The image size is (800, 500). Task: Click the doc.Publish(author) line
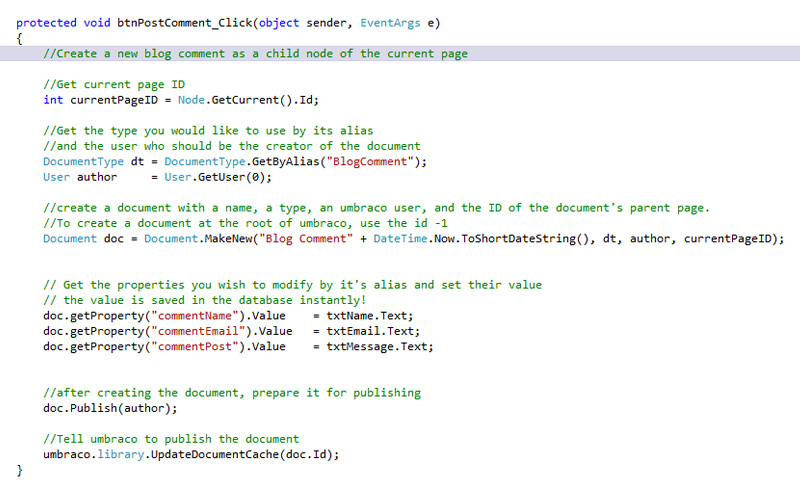pos(110,408)
